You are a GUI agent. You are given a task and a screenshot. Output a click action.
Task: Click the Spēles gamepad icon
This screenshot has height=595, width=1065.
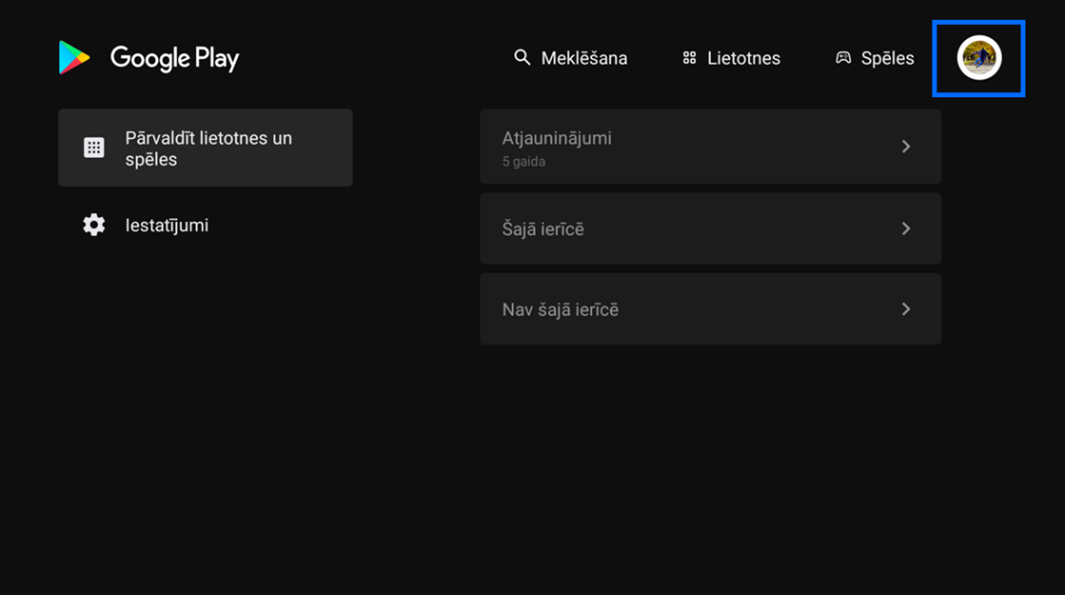coord(843,58)
